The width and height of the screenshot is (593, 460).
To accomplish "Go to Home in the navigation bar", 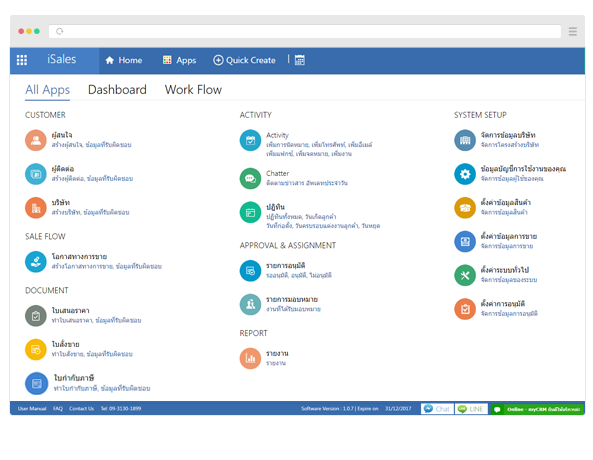I will [124, 60].
